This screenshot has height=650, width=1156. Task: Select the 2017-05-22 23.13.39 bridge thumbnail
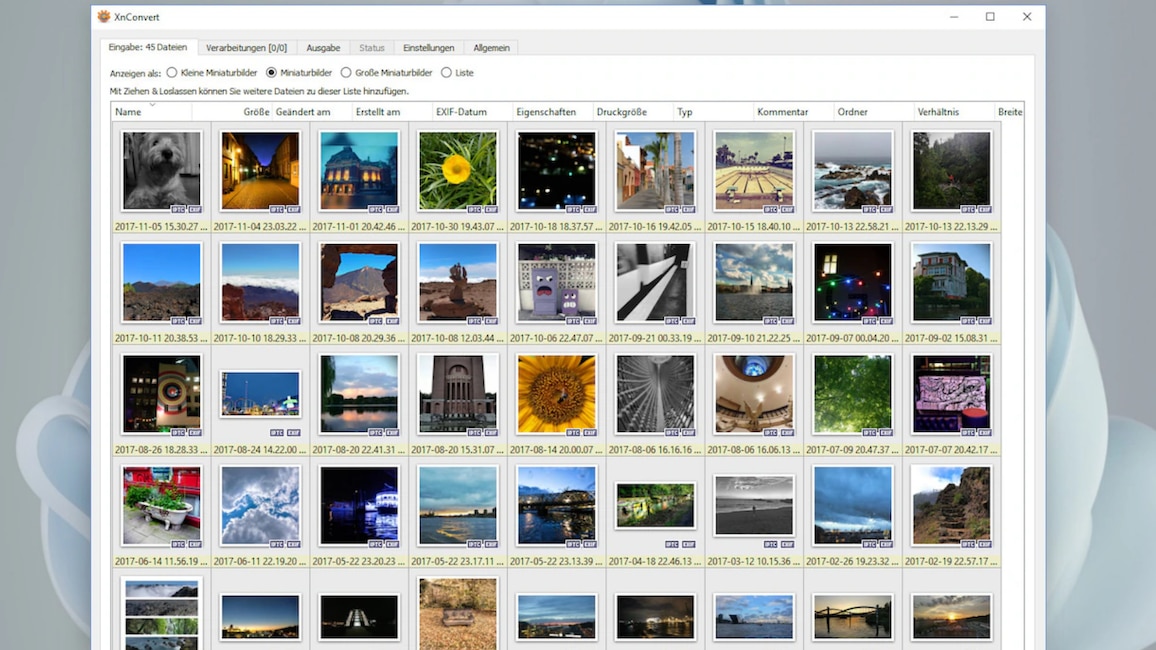557,506
